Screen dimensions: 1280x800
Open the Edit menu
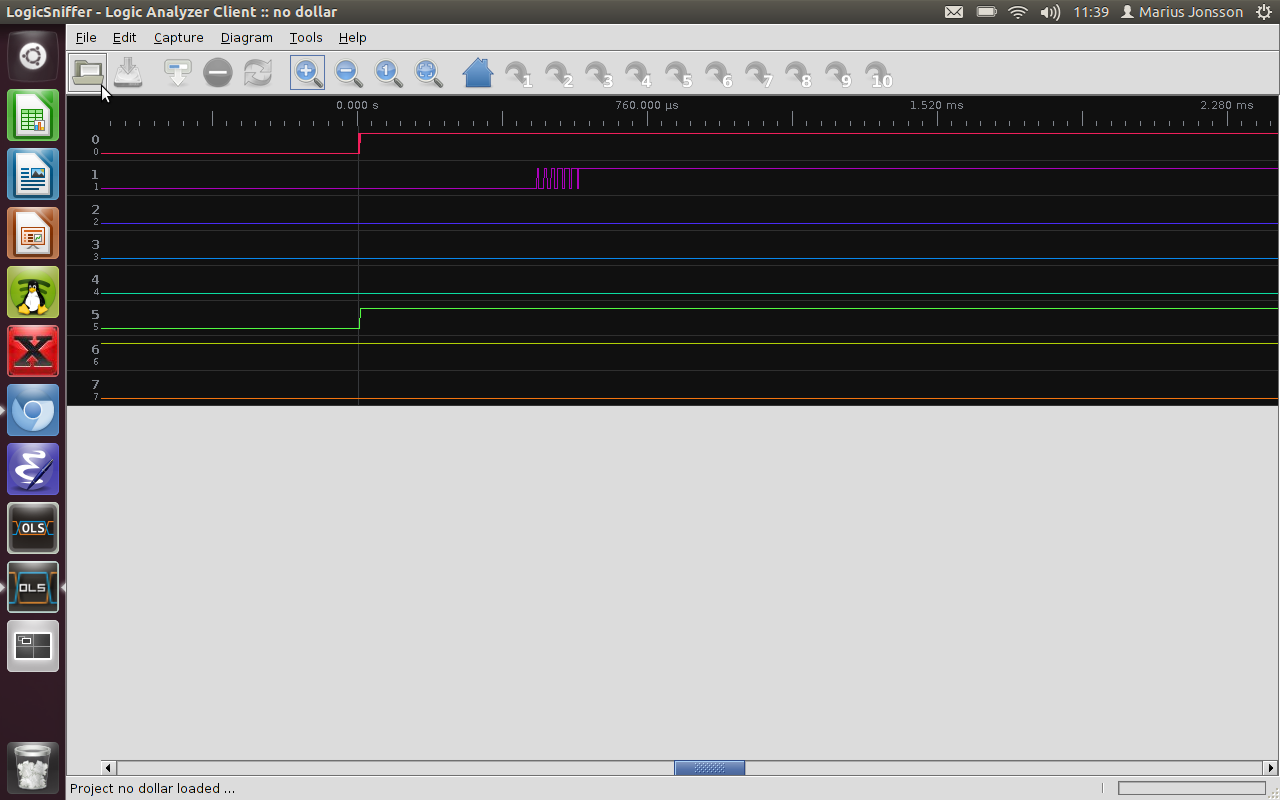tap(124, 37)
